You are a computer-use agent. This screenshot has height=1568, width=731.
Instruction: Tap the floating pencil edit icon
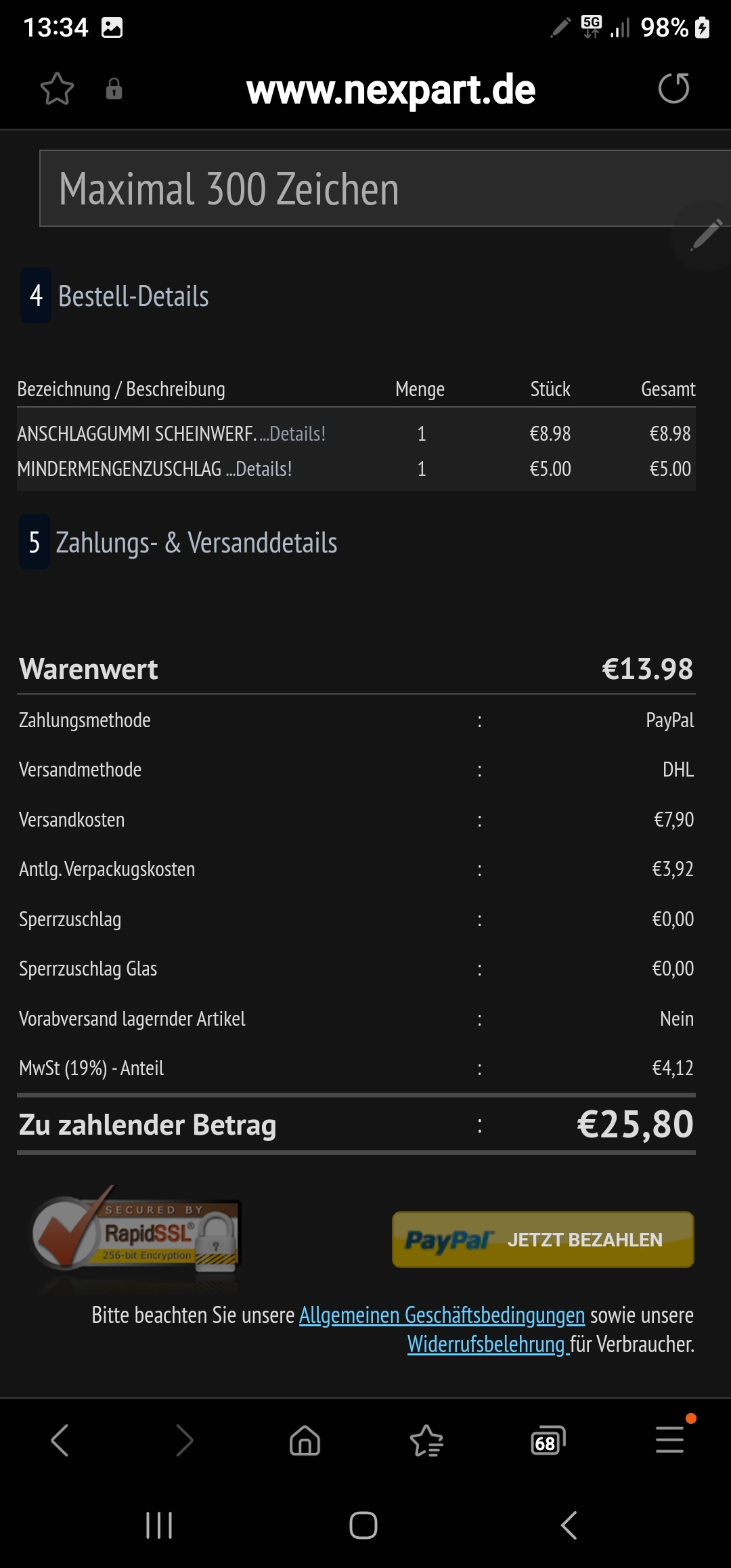[705, 235]
